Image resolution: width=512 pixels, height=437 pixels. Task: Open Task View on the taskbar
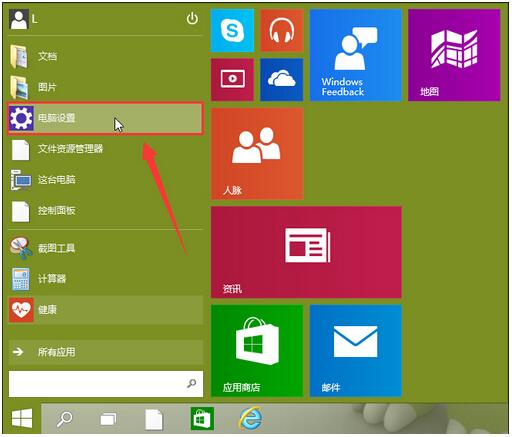108,419
